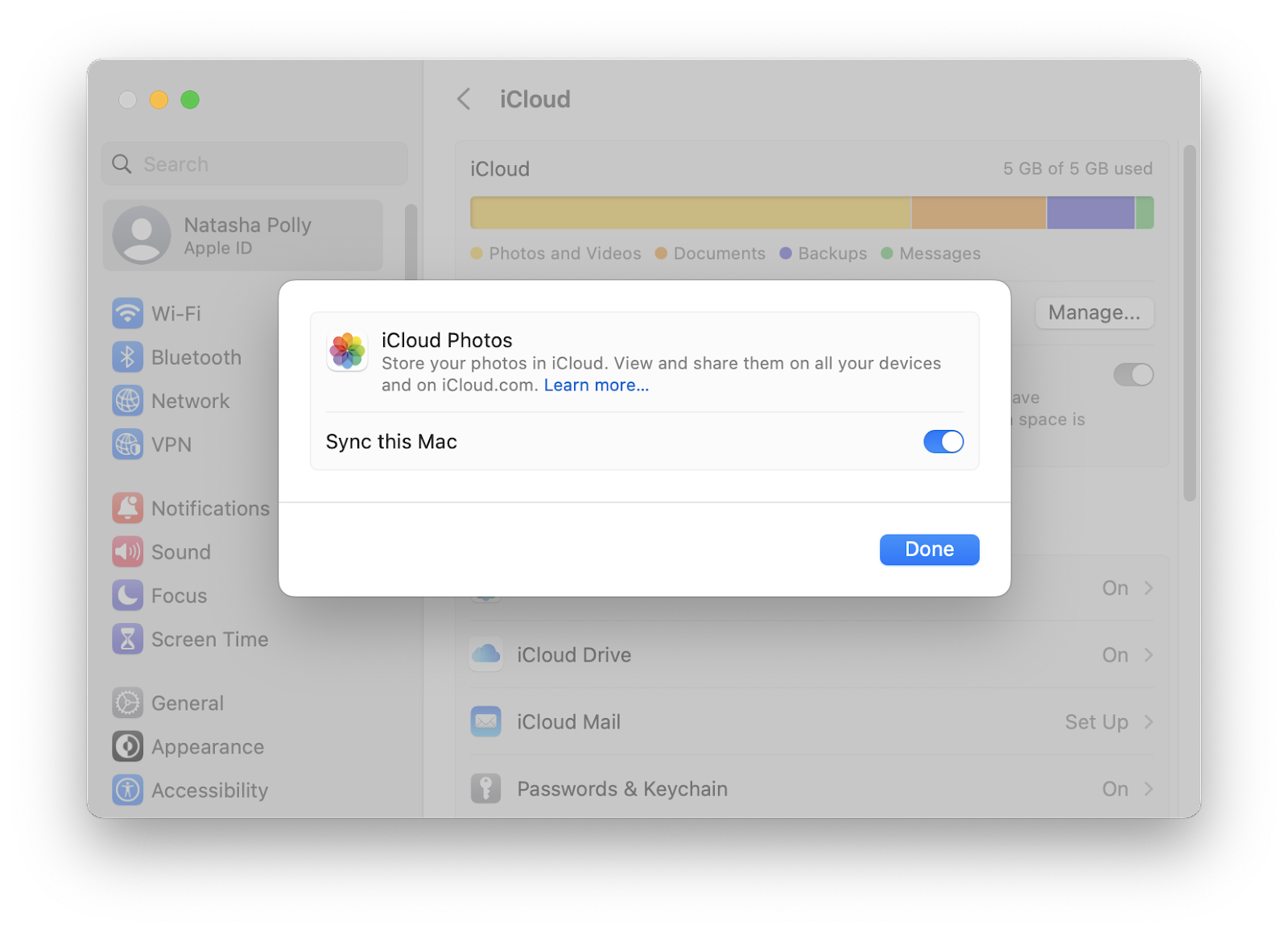This screenshot has height=933, width=1288.
Task: Open Natasha Polly Apple ID
Action: tap(243, 235)
